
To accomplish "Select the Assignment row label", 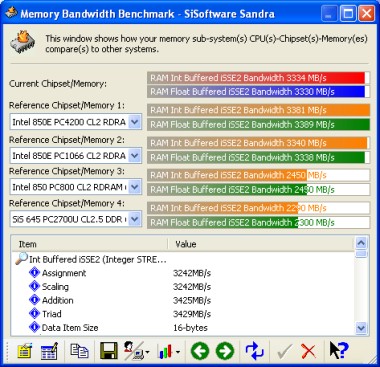I will [x=64, y=273].
